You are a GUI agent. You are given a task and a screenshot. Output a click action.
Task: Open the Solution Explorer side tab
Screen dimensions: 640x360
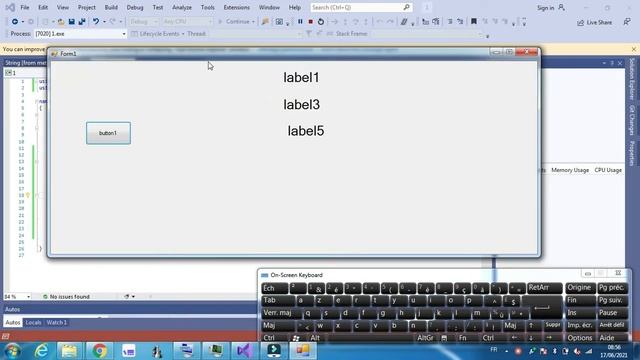[632, 79]
